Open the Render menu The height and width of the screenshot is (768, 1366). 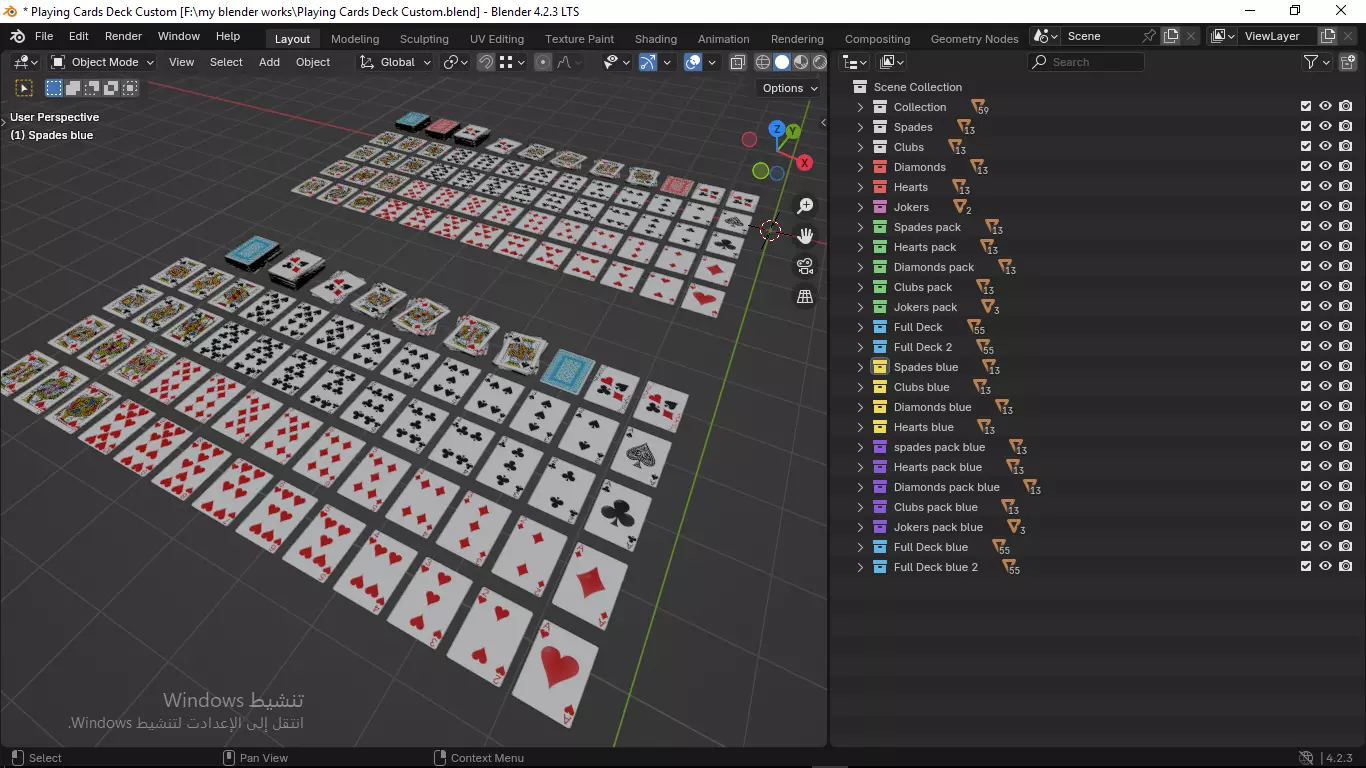[x=123, y=36]
